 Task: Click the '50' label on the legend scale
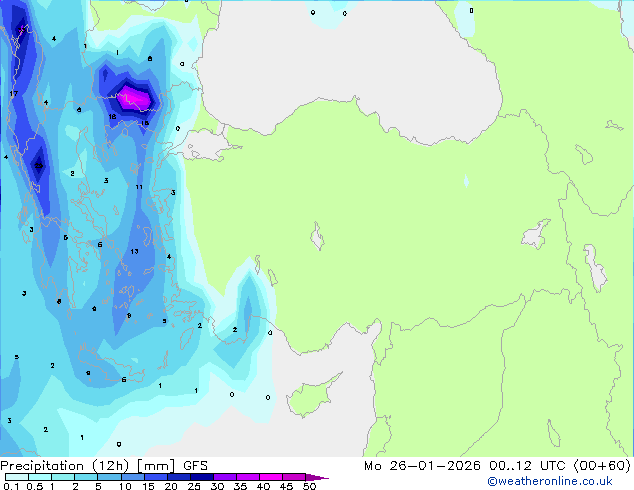(x=310, y=486)
